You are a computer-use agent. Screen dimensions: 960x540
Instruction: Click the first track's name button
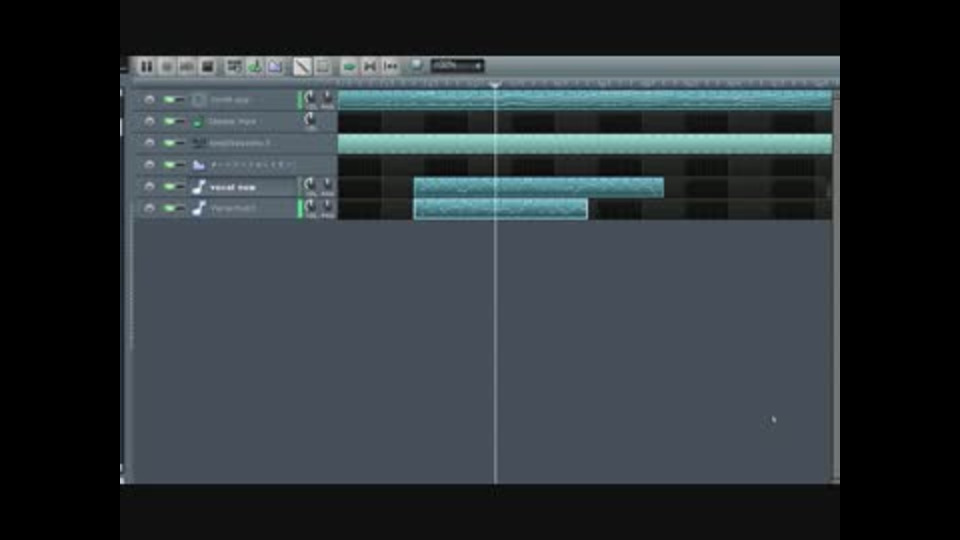click(x=243, y=99)
